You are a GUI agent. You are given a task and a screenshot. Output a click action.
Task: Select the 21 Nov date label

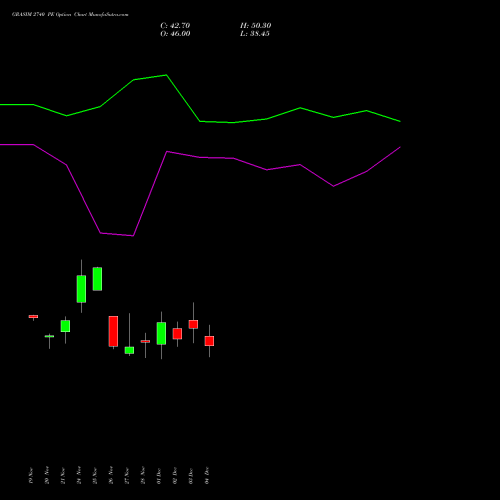(63, 475)
